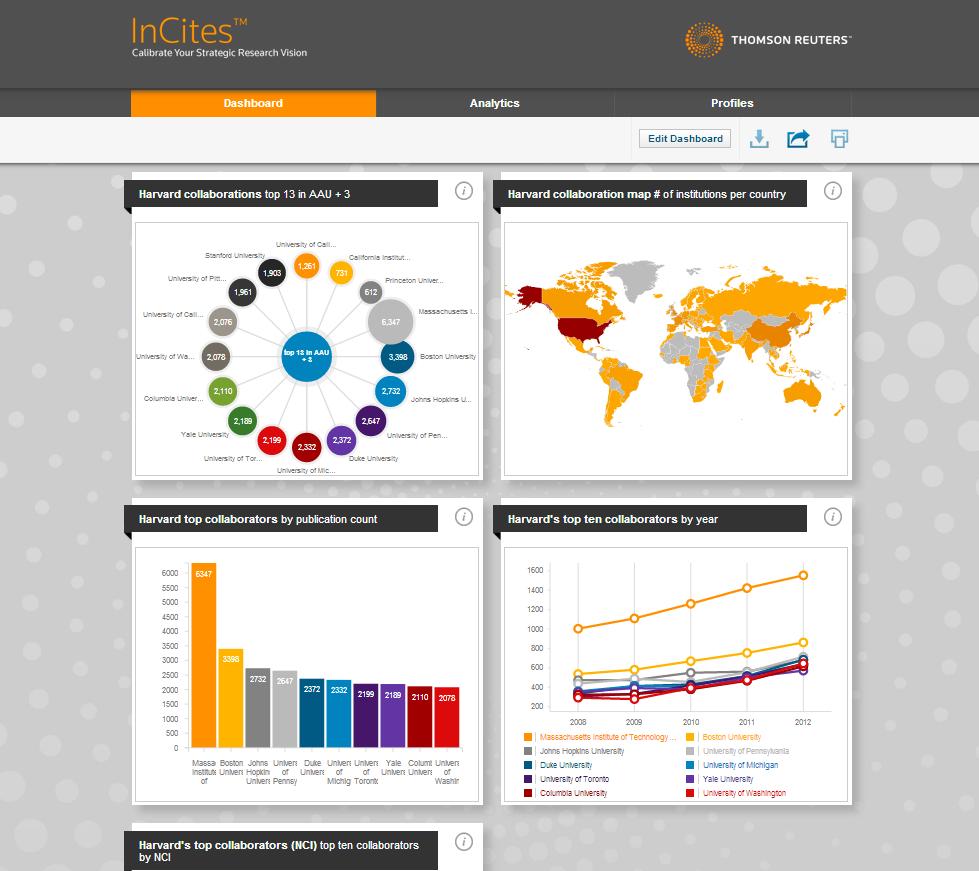The height and width of the screenshot is (871, 979).
Task: Toggle Johns Hopkins University legend swatch
Action: click(x=528, y=751)
